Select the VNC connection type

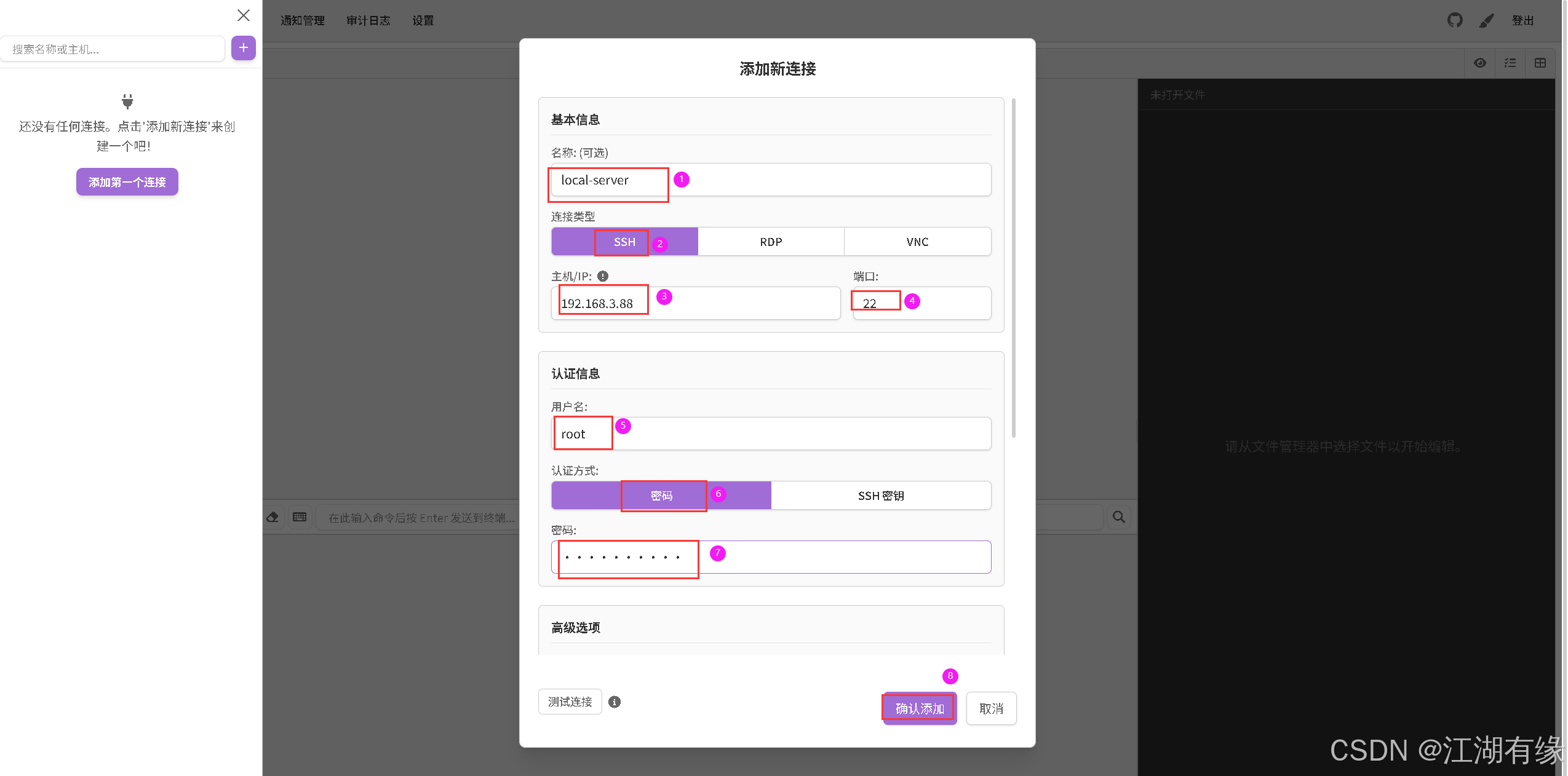click(x=917, y=242)
